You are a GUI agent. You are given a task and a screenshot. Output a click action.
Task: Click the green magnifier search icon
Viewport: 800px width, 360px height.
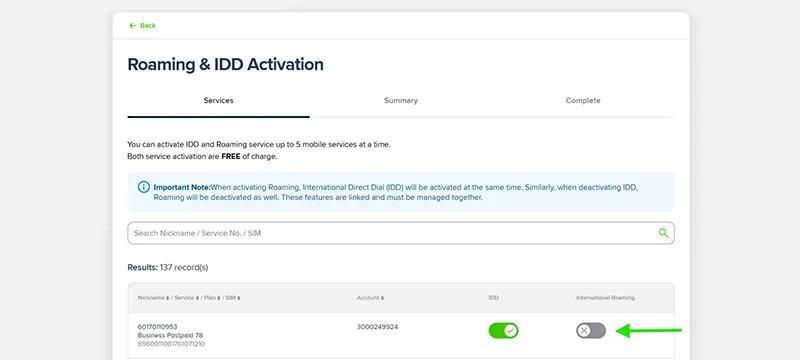[663, 233]
